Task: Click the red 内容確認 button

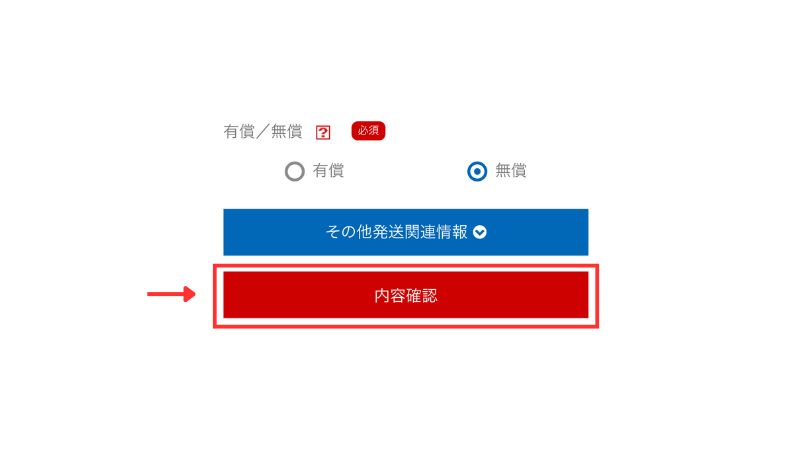Action: pos(406,295)
